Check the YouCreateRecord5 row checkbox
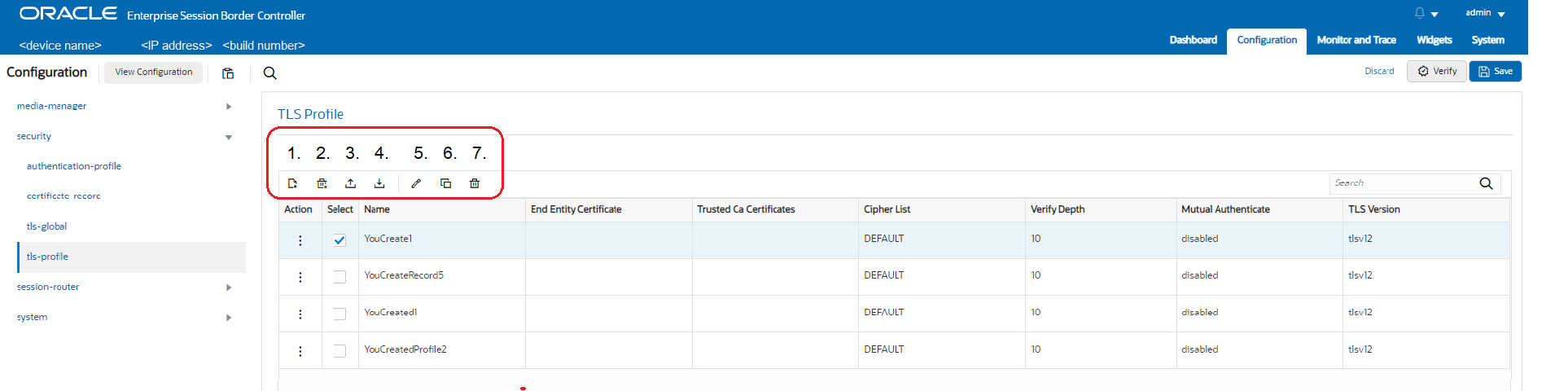The height and width of the screenshot is (391, 1568). point(339,277)
